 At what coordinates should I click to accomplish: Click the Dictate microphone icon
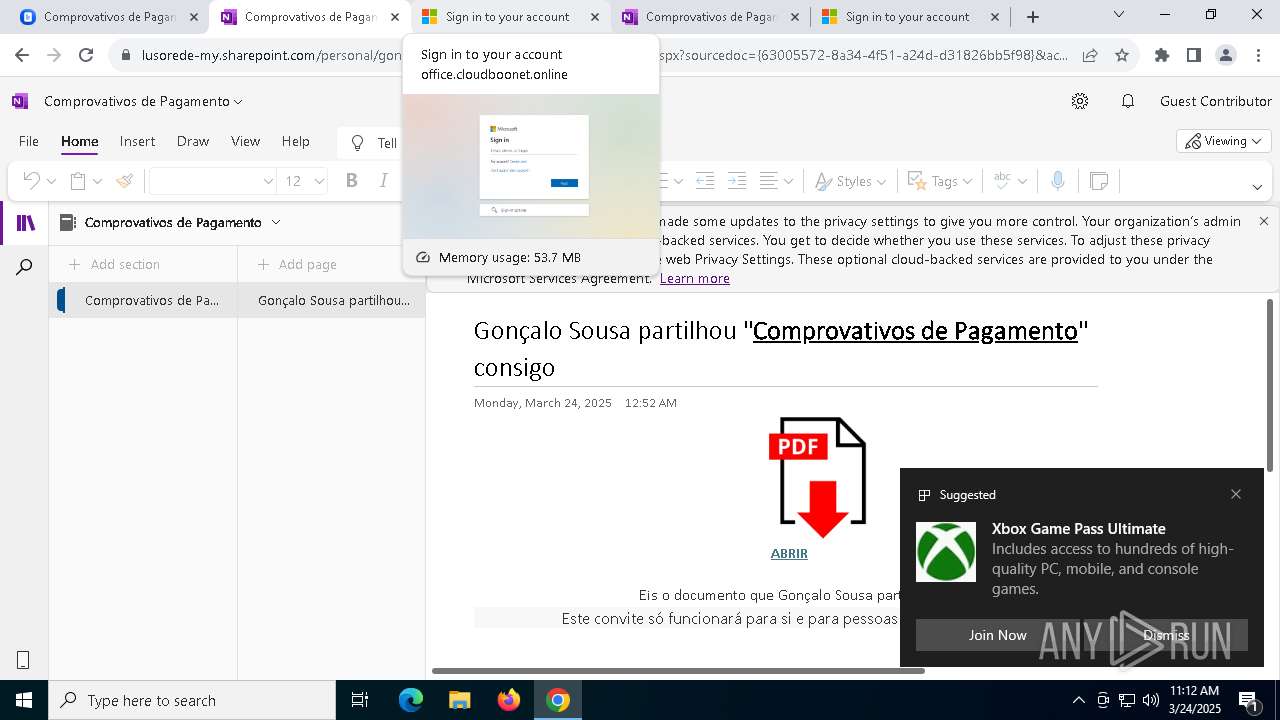(x=1058, y=181)
